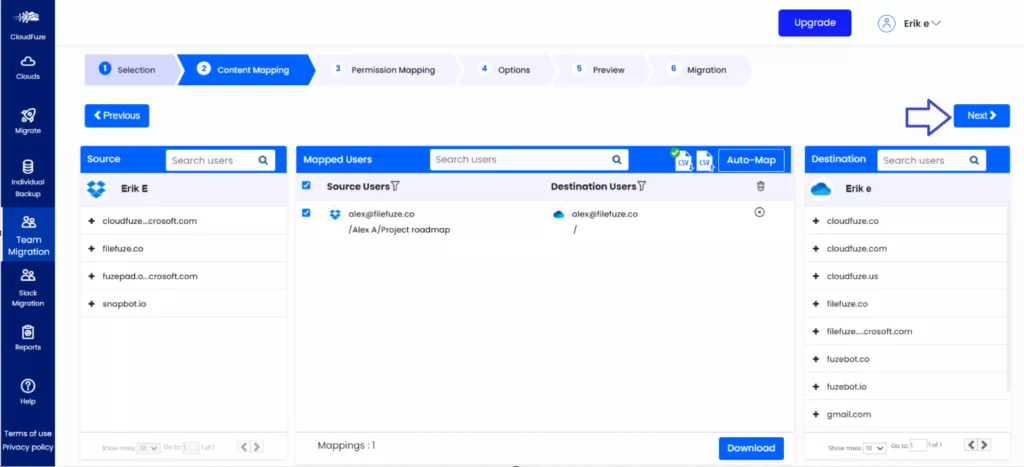The height and width of the screenshot is (467, 1024).
Task: Go to next Source page arrow
Action: pyautogui.click(x=257, y=447)
